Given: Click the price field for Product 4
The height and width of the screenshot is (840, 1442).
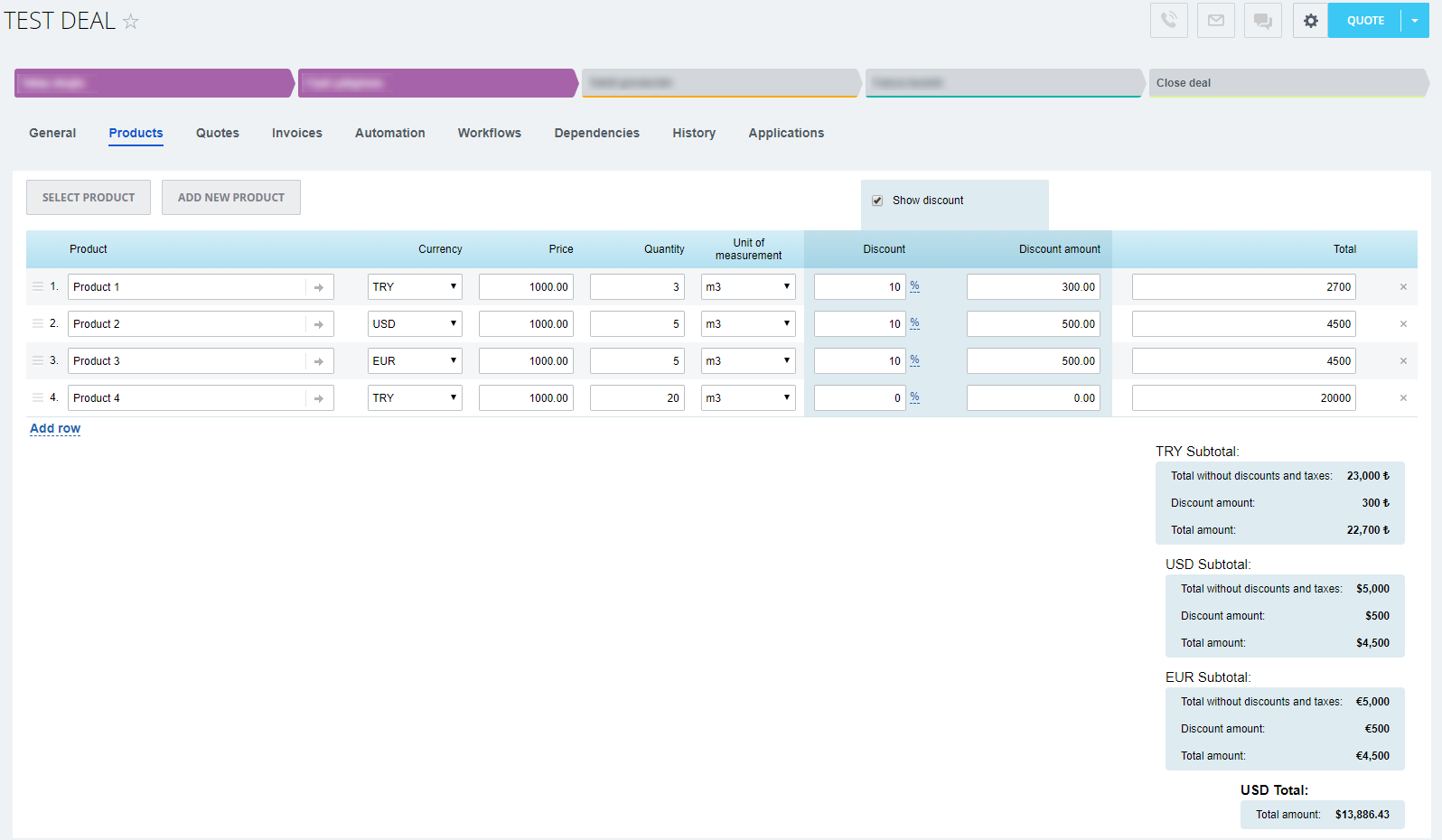Looking at the screenshot, I should [x=526, y=397].
